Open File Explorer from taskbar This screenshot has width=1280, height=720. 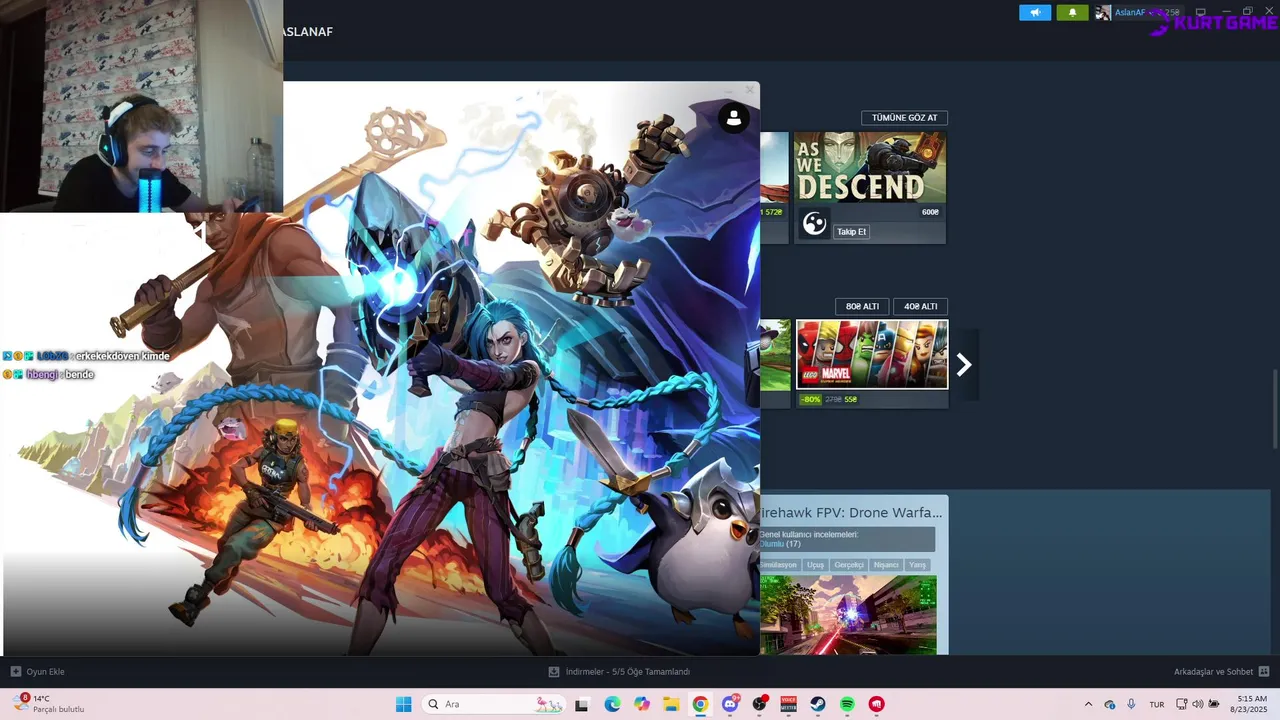[x=671, y=704]
